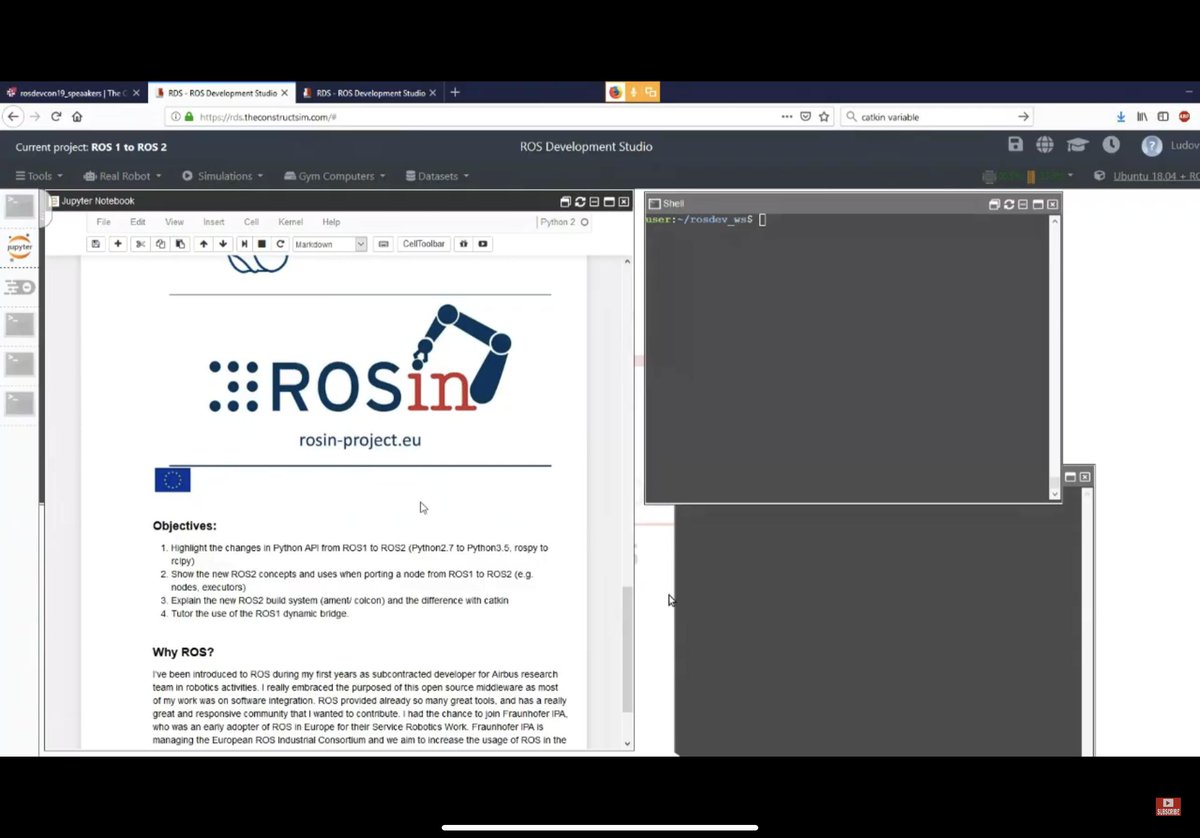The width and height of the screenshot is (1200, 838).
Task: Click the gift icon in Jupyter toolbar
Action: coord(463,244)
